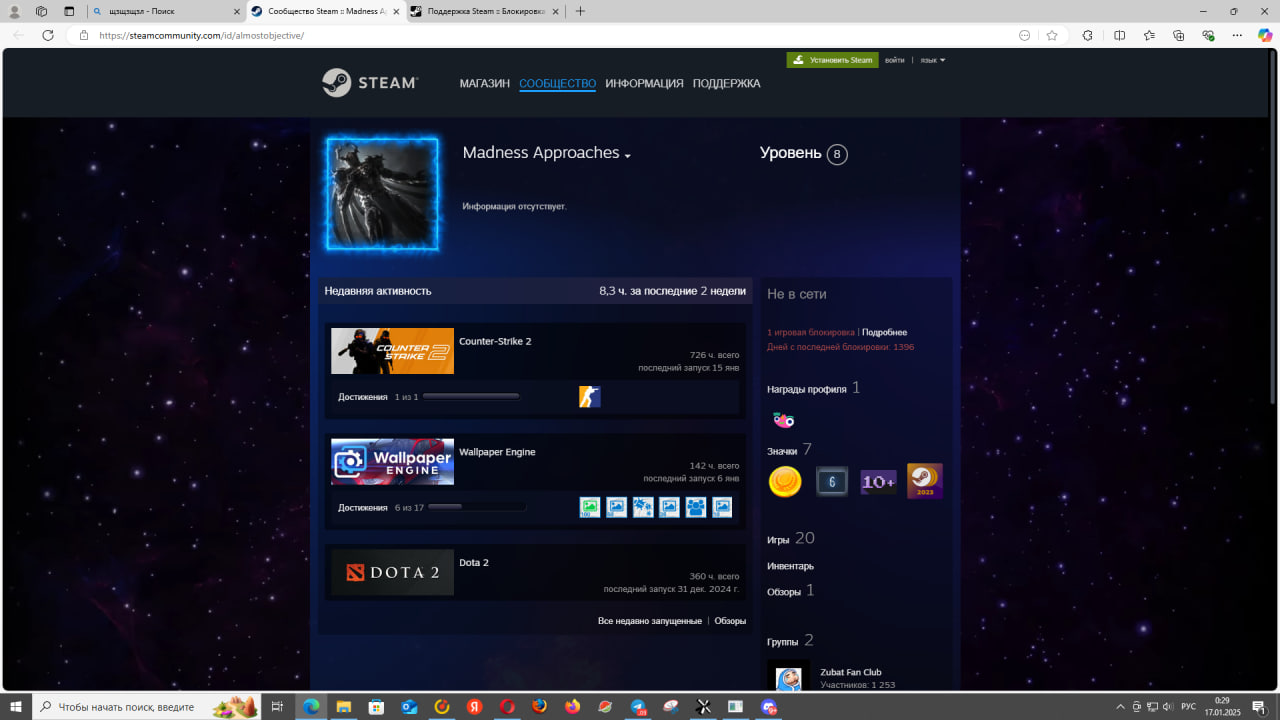Viewport: 1280px width, 720px height.
Task: Open Edge tab actions menu icon
Action: [x=69, y=11]
